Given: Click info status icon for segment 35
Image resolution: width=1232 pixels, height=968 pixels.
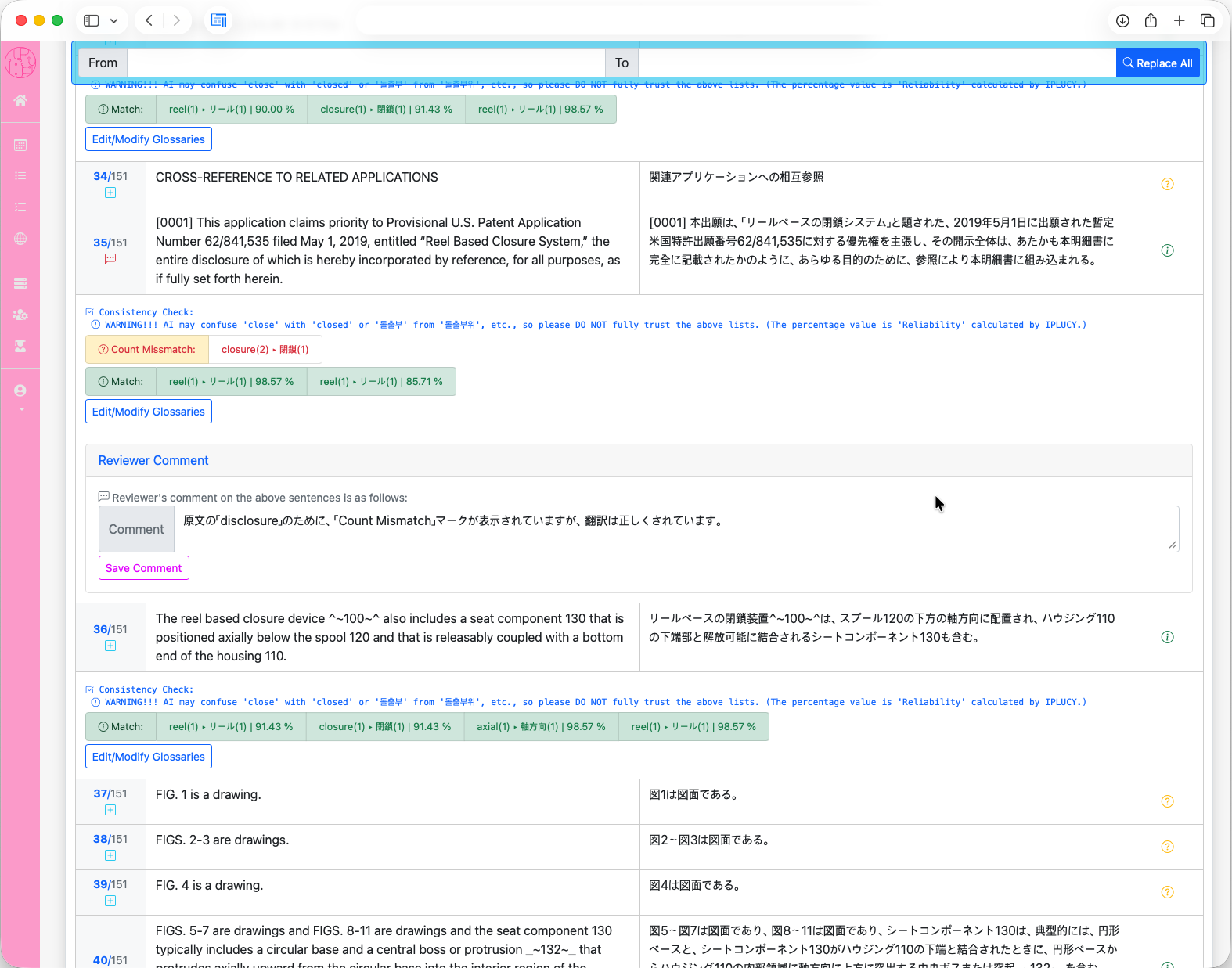Looking at the screenshot, I should (1167, 250).
